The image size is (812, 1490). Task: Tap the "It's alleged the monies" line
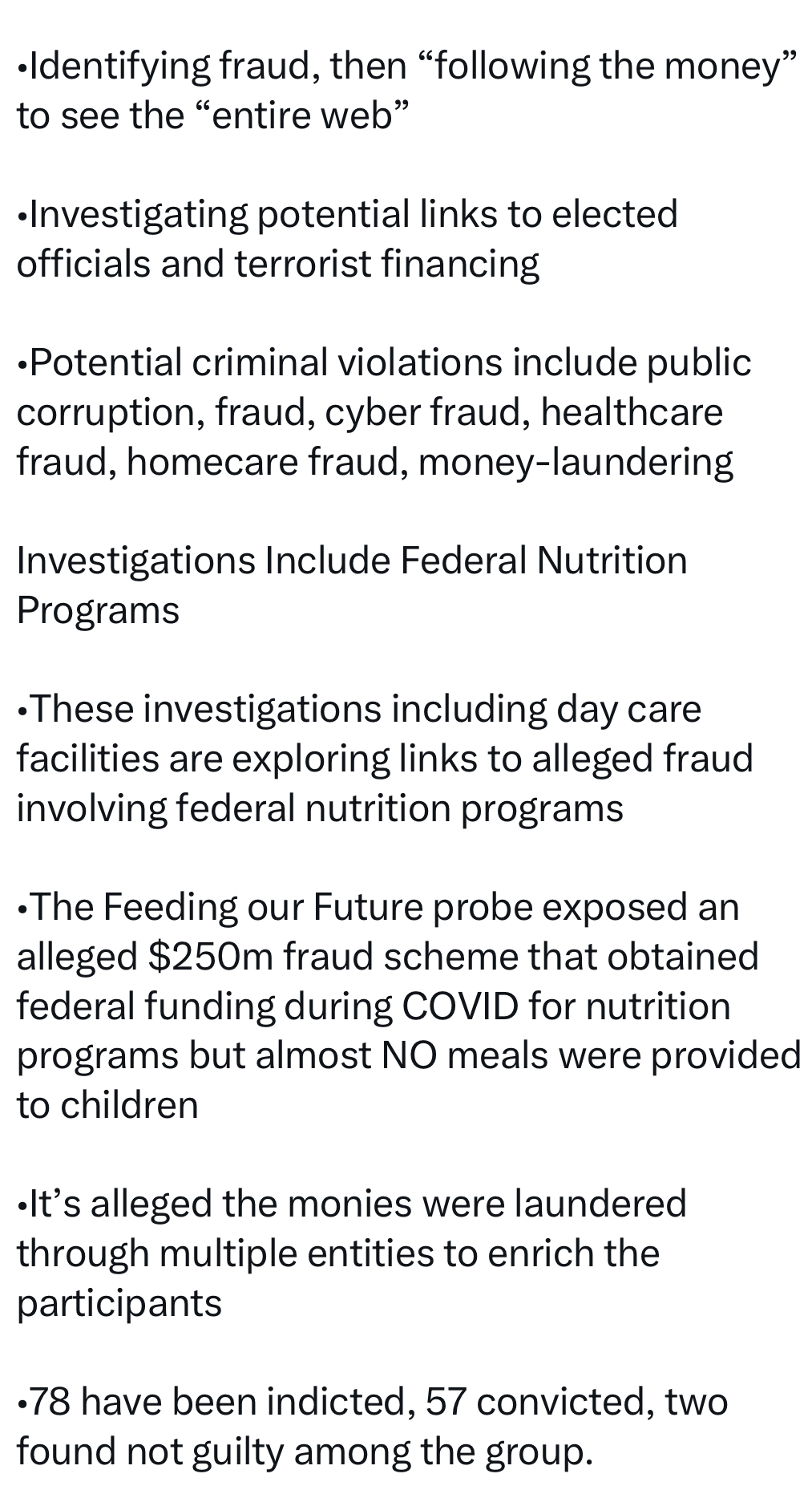pos(351,1205)
